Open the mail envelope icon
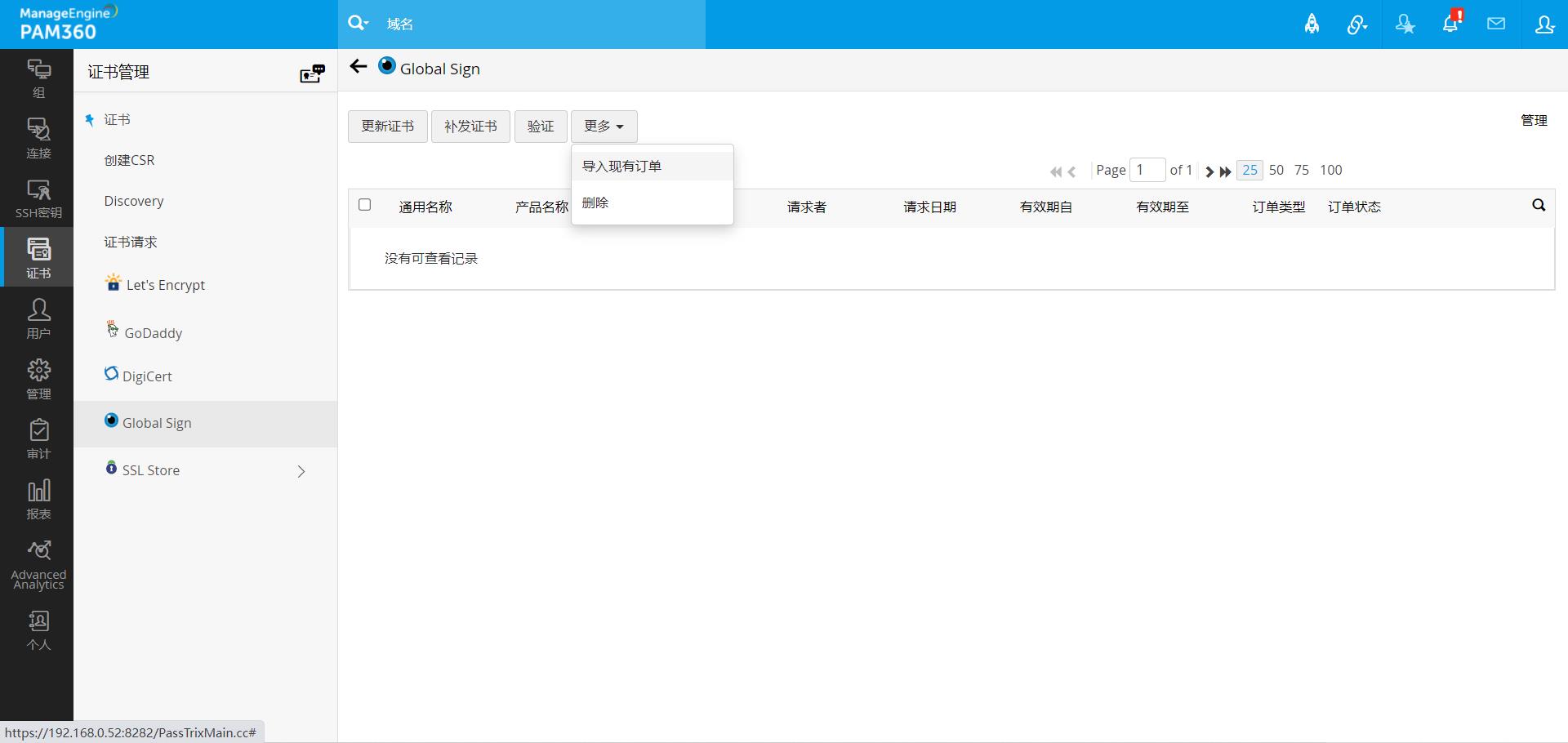 1496,24
